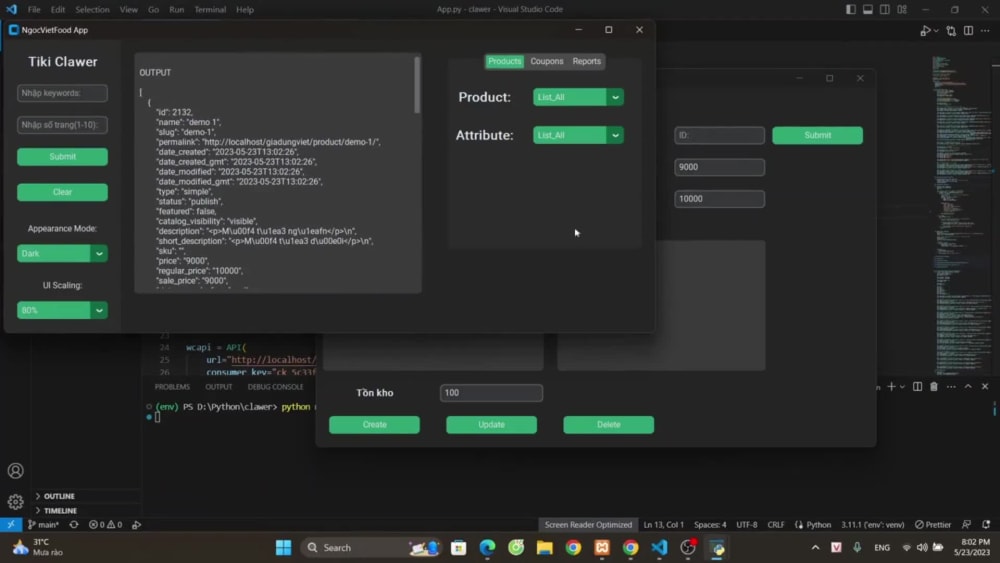1000x563 pixels.
Task: Open the Attribute List_All dropdown
Action: pyautogui.click(x=578, y=135)
